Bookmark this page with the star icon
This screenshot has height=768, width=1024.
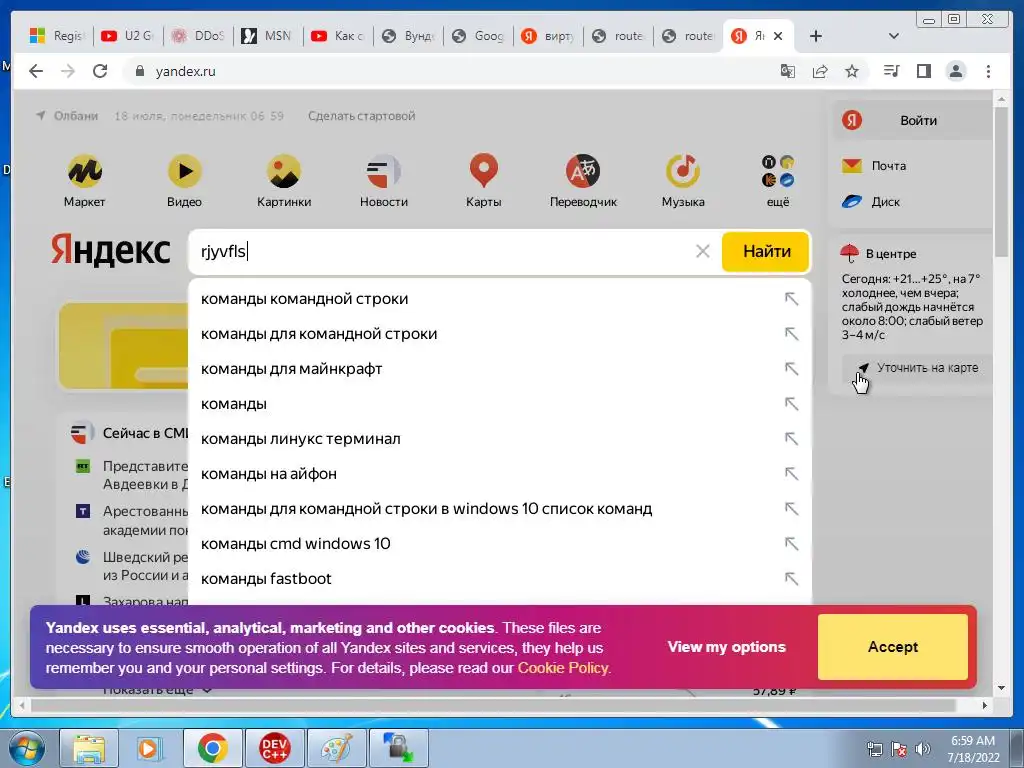(x=852, y=71)
